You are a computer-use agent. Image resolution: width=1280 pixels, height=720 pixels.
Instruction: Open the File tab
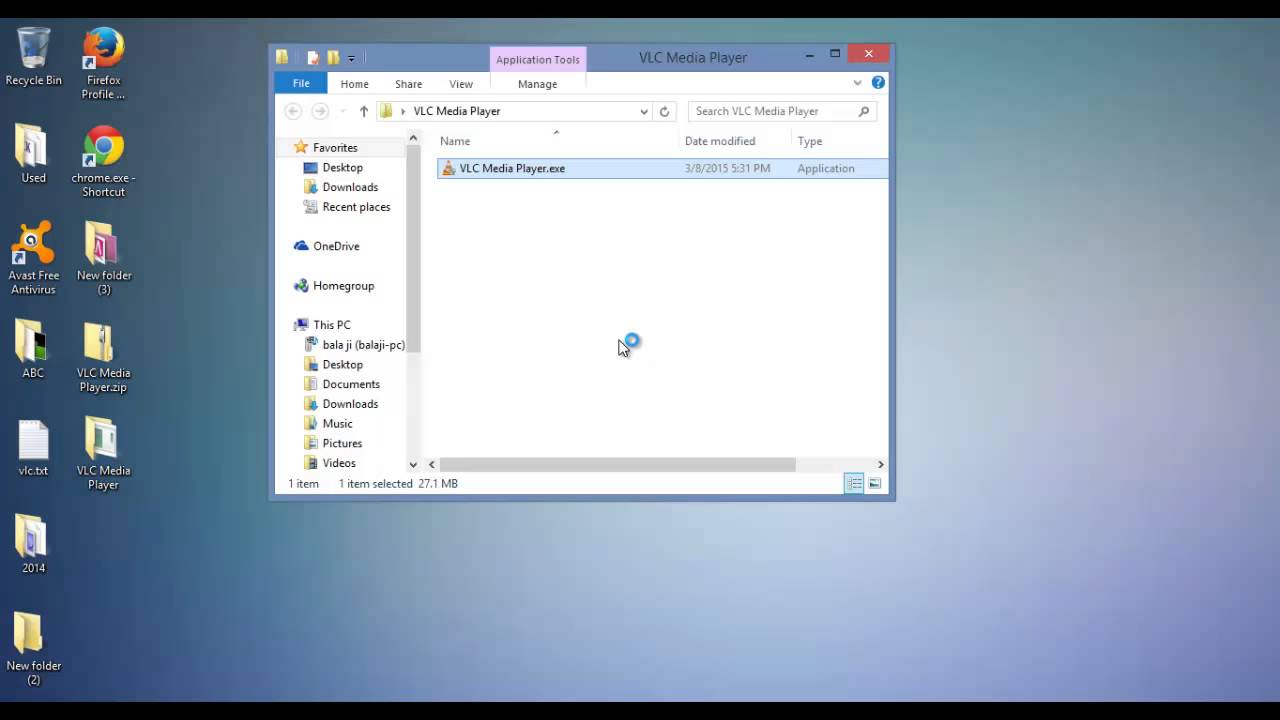[x=301, y=83]
